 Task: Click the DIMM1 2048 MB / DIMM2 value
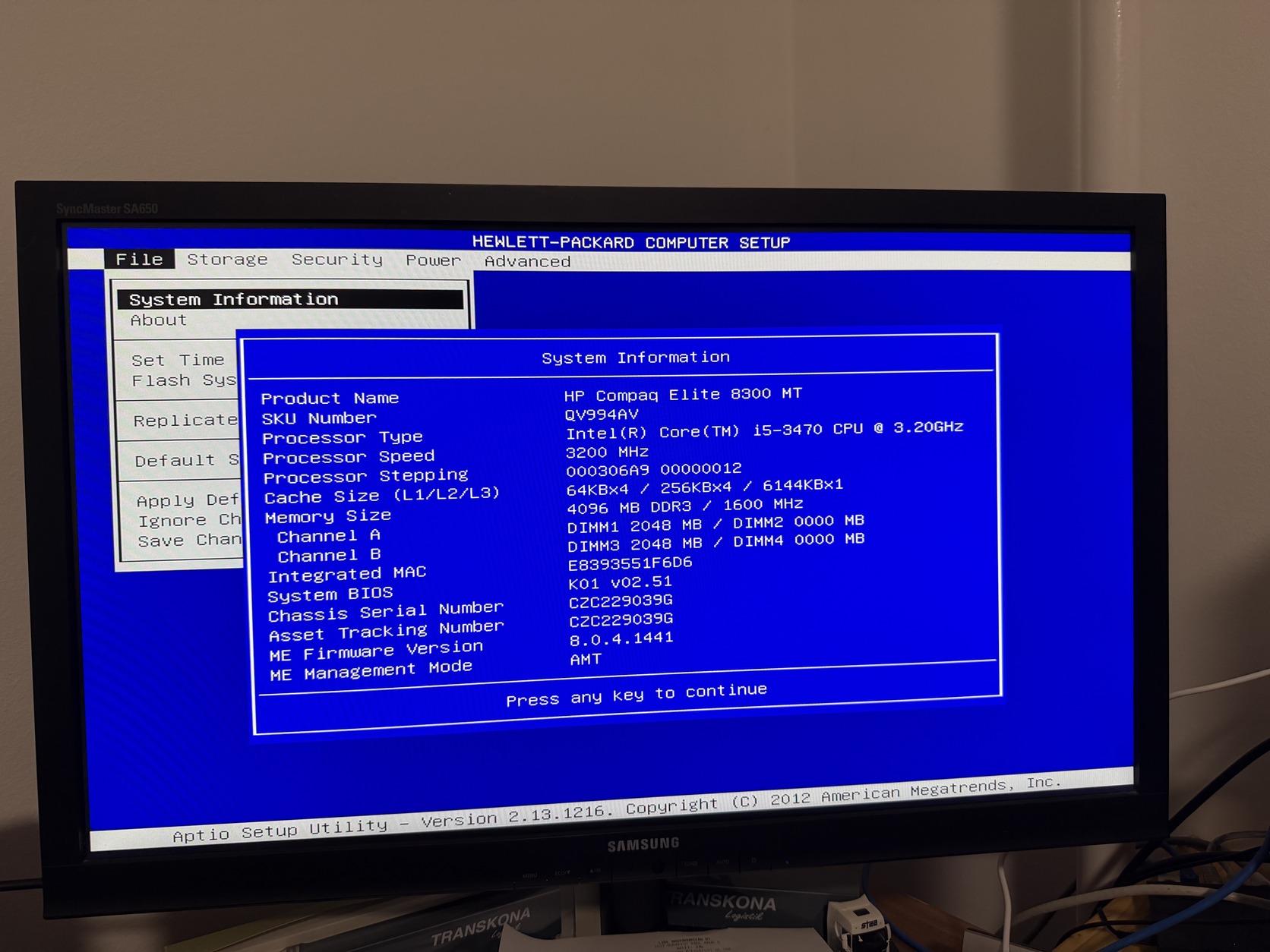(x=716, y=524)
